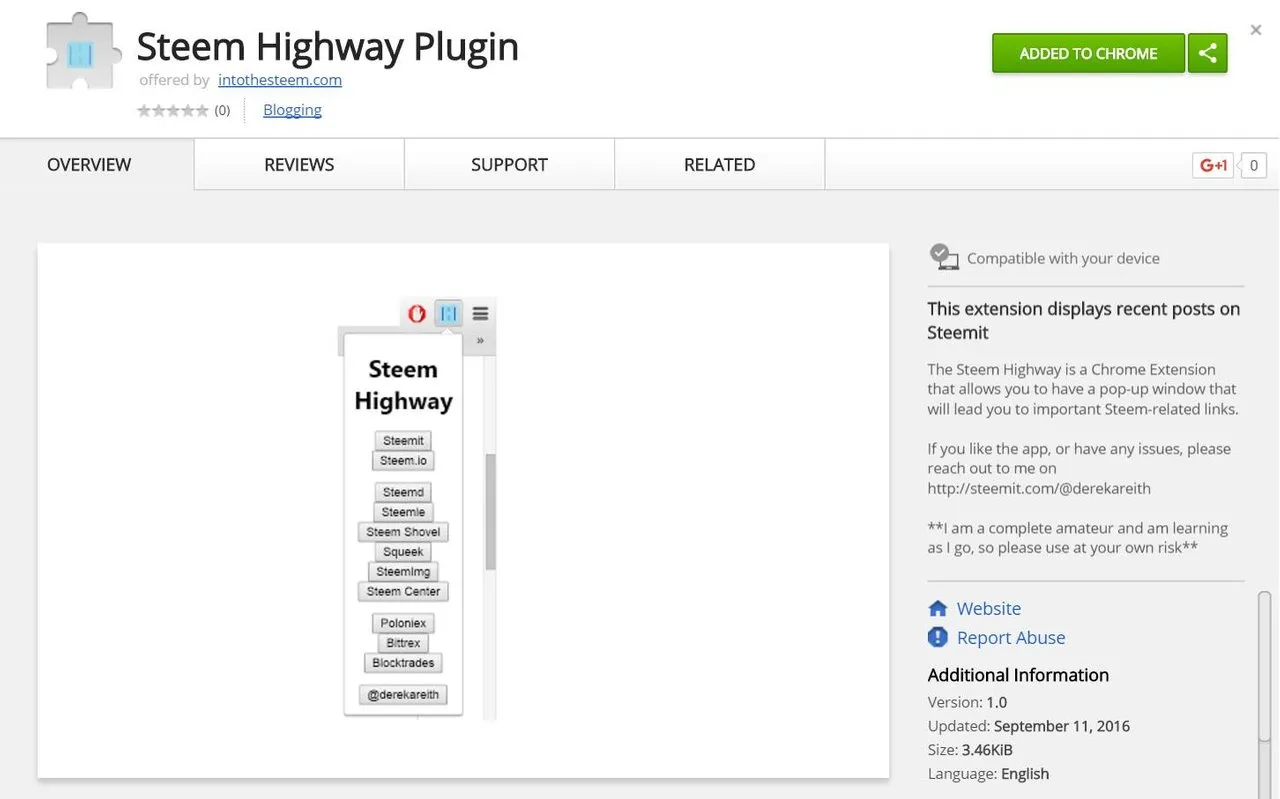
Task: Select the Overview tab
Action: click(89, 165)
